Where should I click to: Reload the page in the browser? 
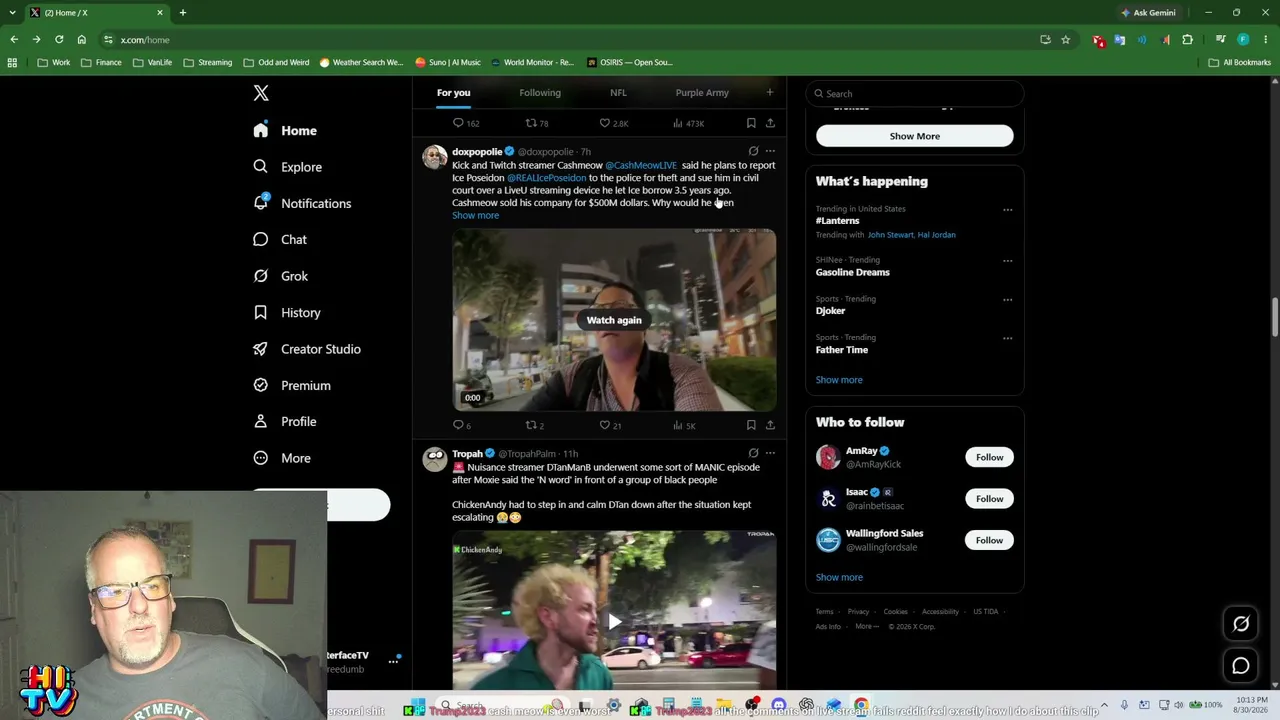[x=59, y=40]
